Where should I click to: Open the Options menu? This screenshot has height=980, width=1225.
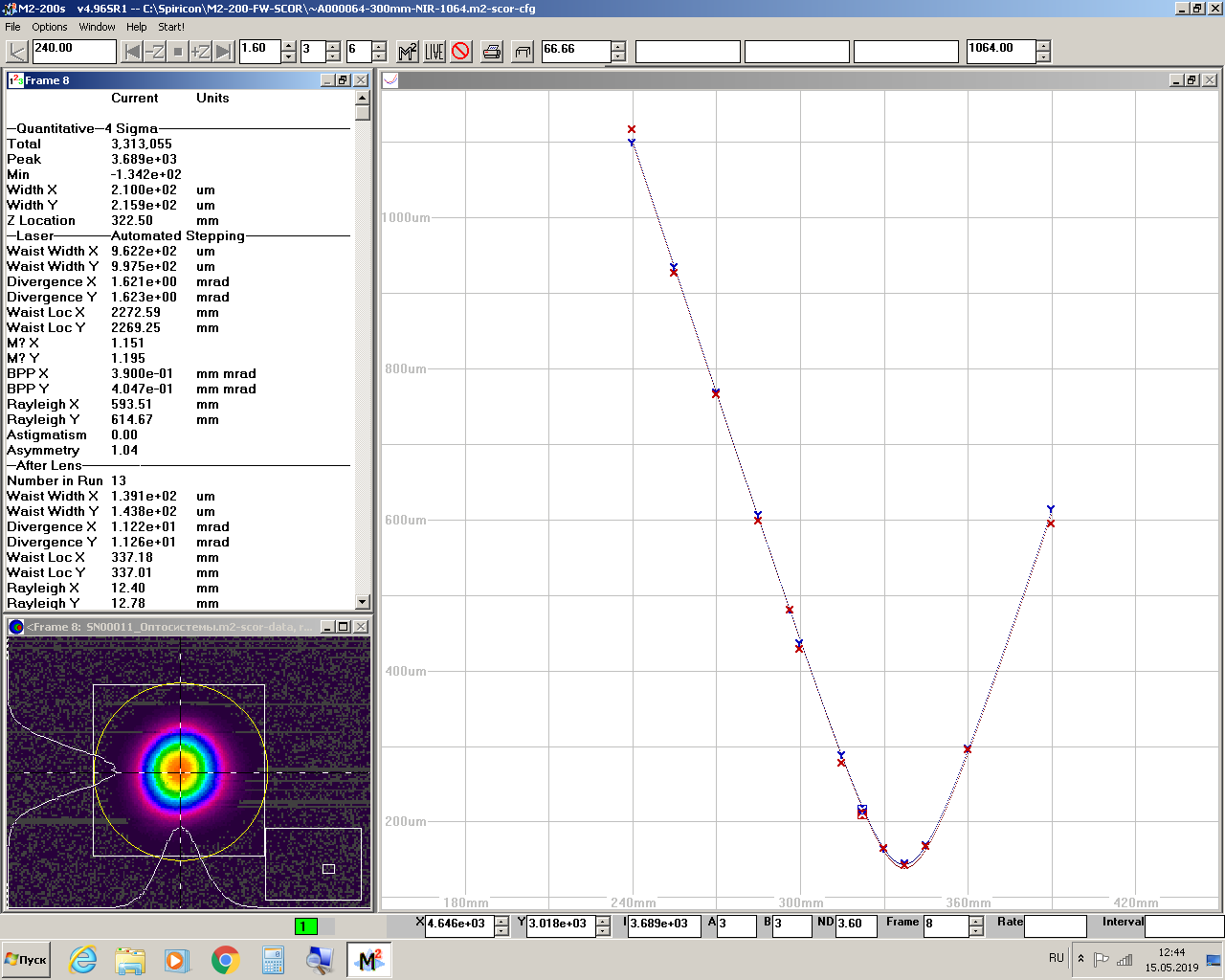coord(50,27)
